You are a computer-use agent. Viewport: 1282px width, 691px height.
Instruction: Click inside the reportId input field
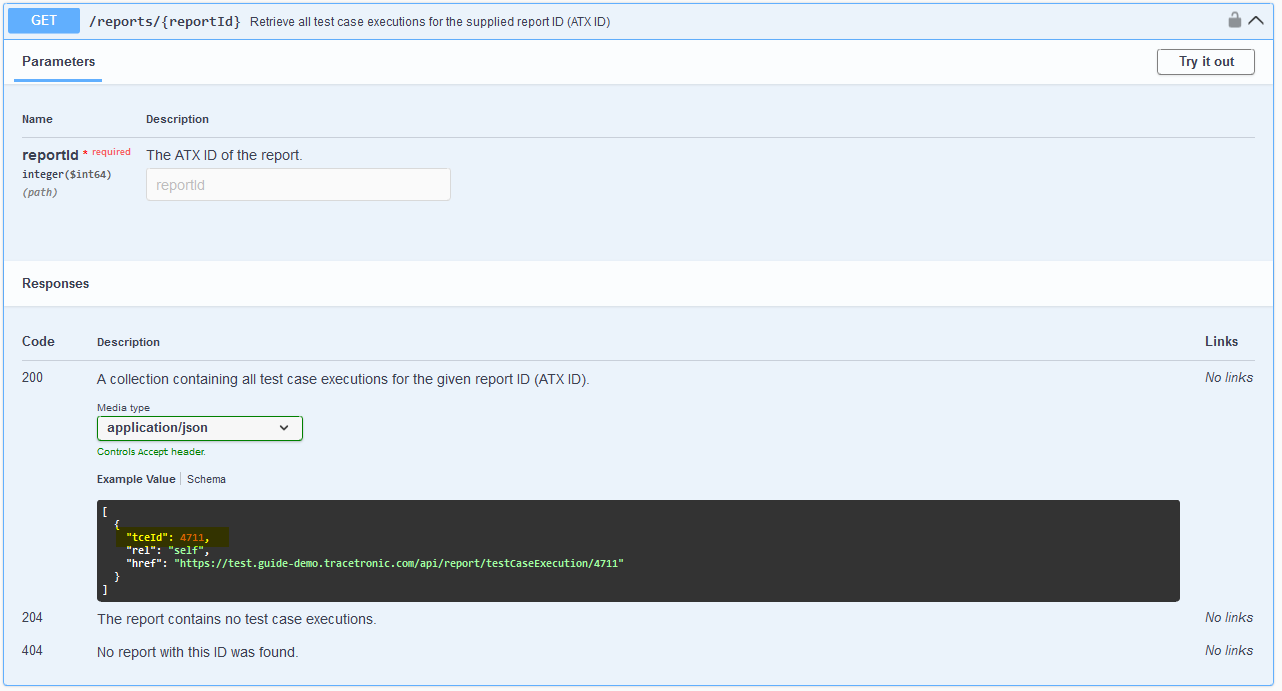[297, 184]
